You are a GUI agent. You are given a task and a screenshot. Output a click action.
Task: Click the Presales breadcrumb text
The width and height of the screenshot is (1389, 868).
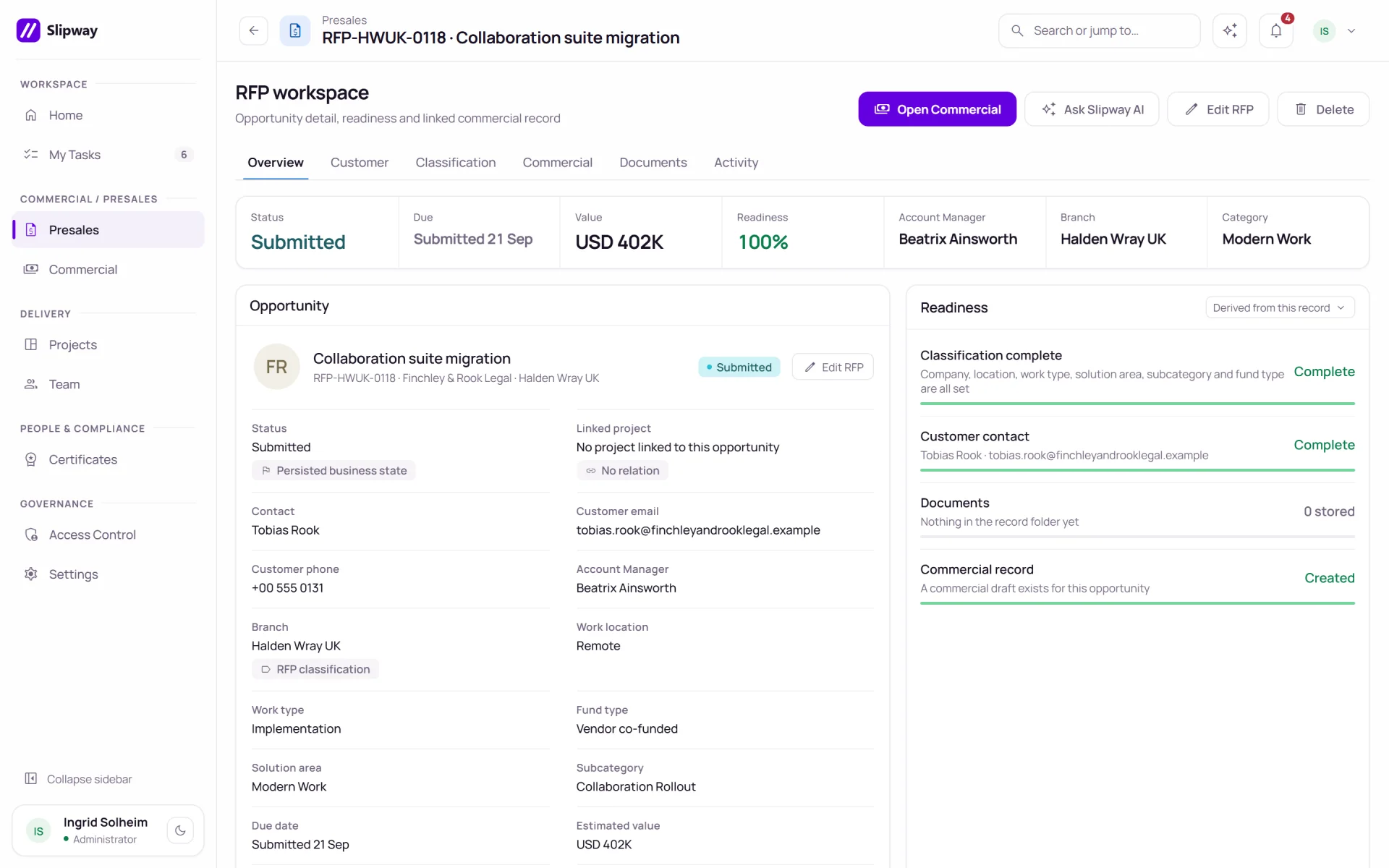pyautogui.click(x=344, y=20)
